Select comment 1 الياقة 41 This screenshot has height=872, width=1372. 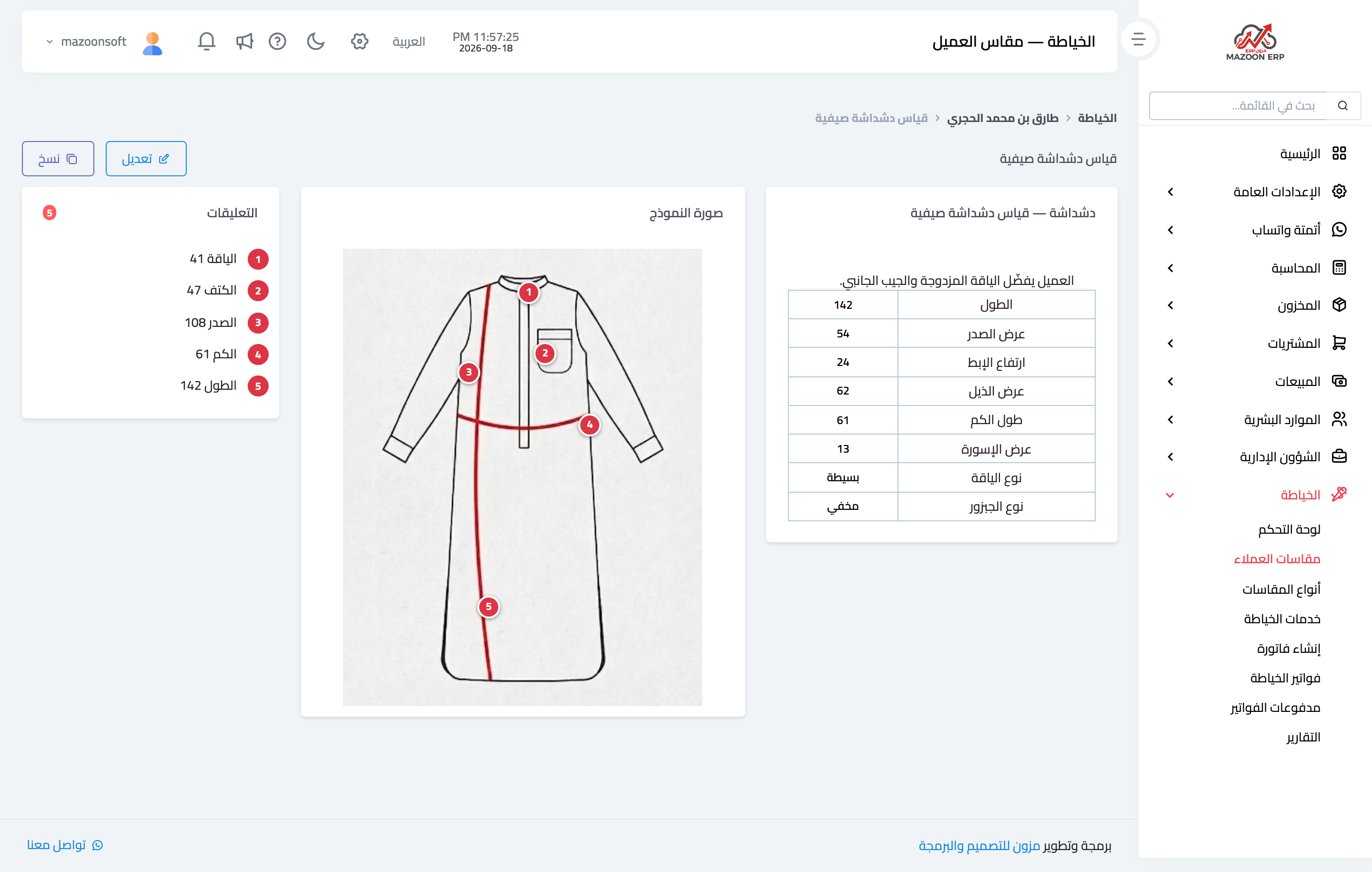coord(229,259)
